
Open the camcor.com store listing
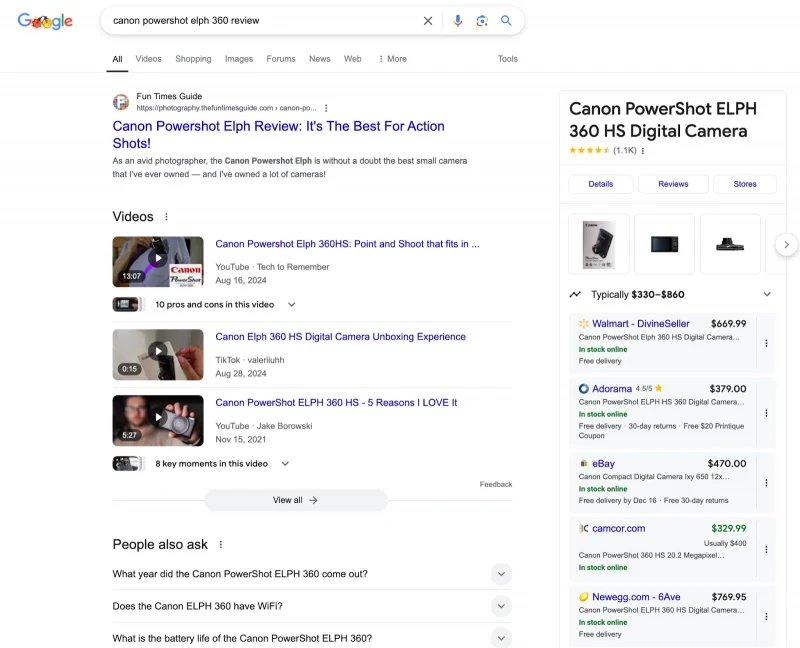coord(618,528)
